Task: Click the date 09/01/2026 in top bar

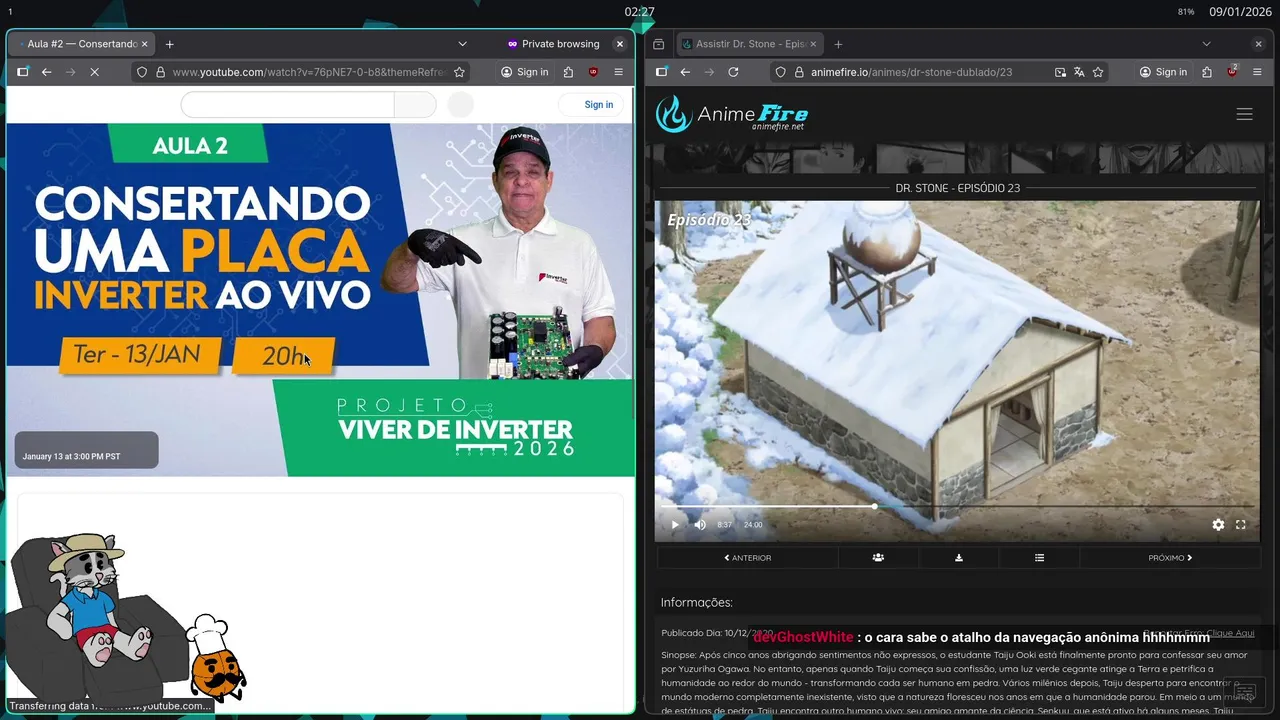Action: (1240, 12)
